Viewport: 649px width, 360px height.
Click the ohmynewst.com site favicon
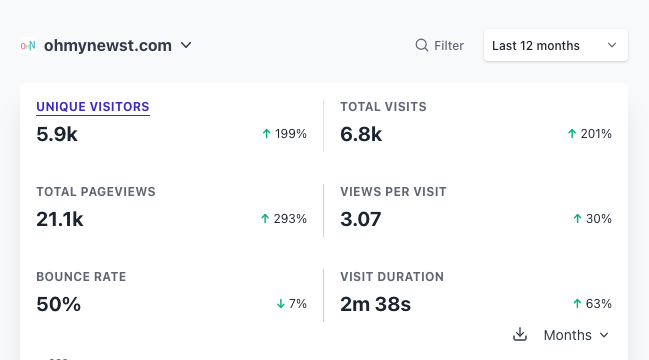point(28,46)
